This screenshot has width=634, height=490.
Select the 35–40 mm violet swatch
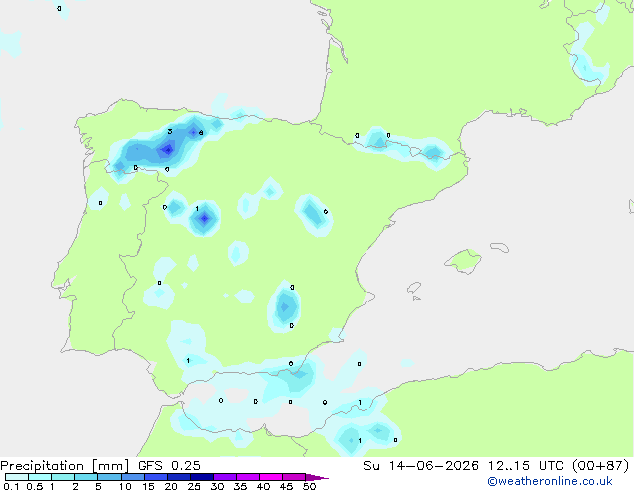247,477
